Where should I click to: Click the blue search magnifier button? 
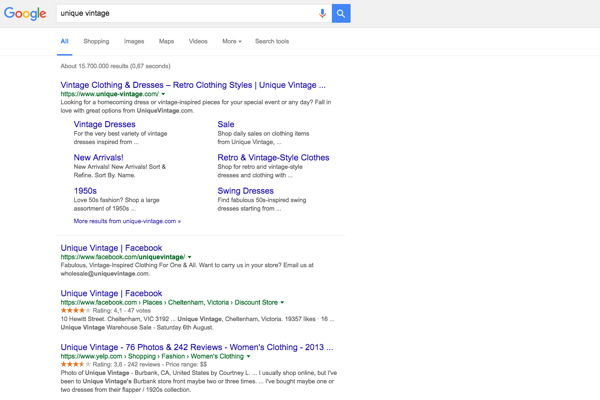341,13
